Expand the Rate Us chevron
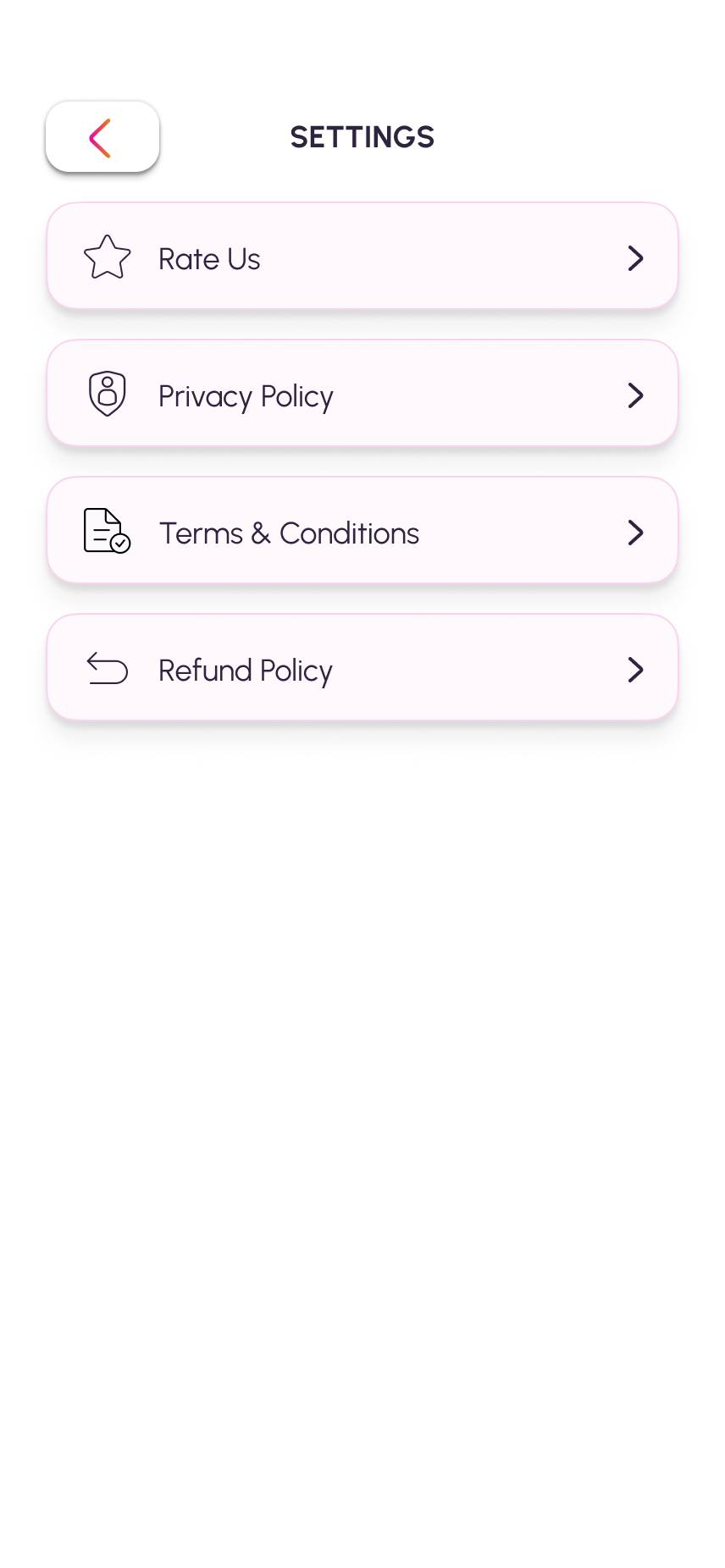The height and width of the screenshot is (1568, 725). 635,258
